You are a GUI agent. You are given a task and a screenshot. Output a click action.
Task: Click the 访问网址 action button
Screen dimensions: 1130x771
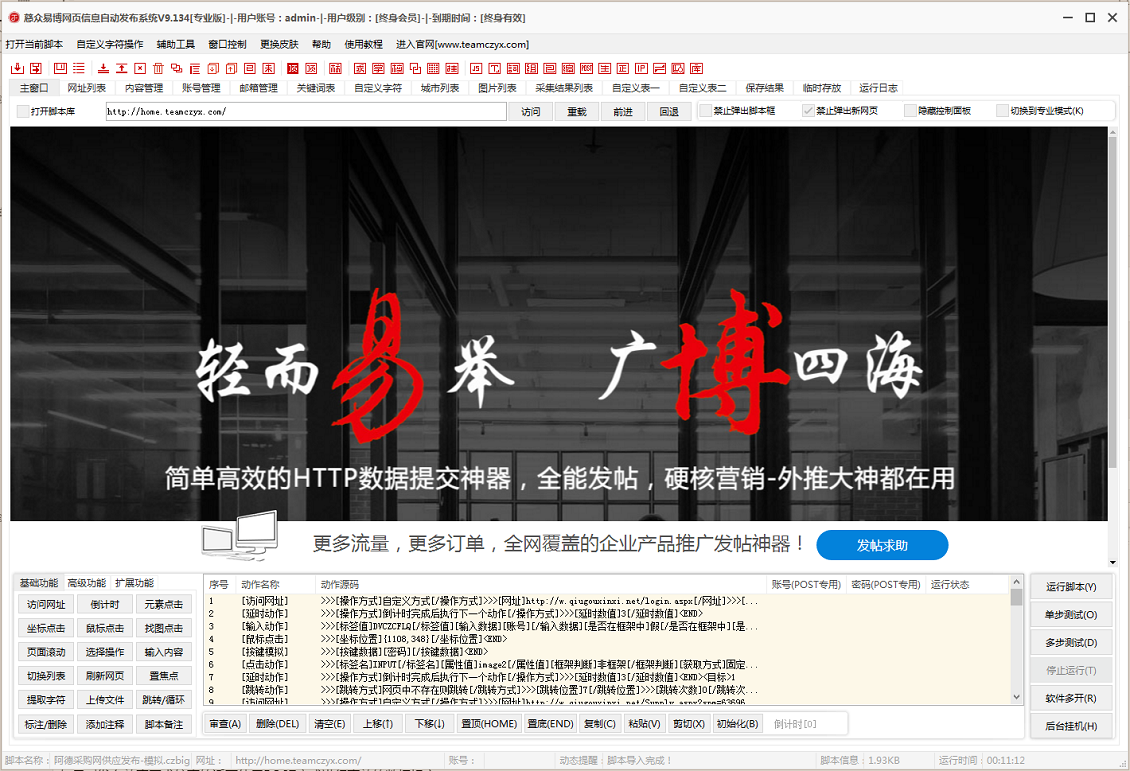(x=46, y=605)
